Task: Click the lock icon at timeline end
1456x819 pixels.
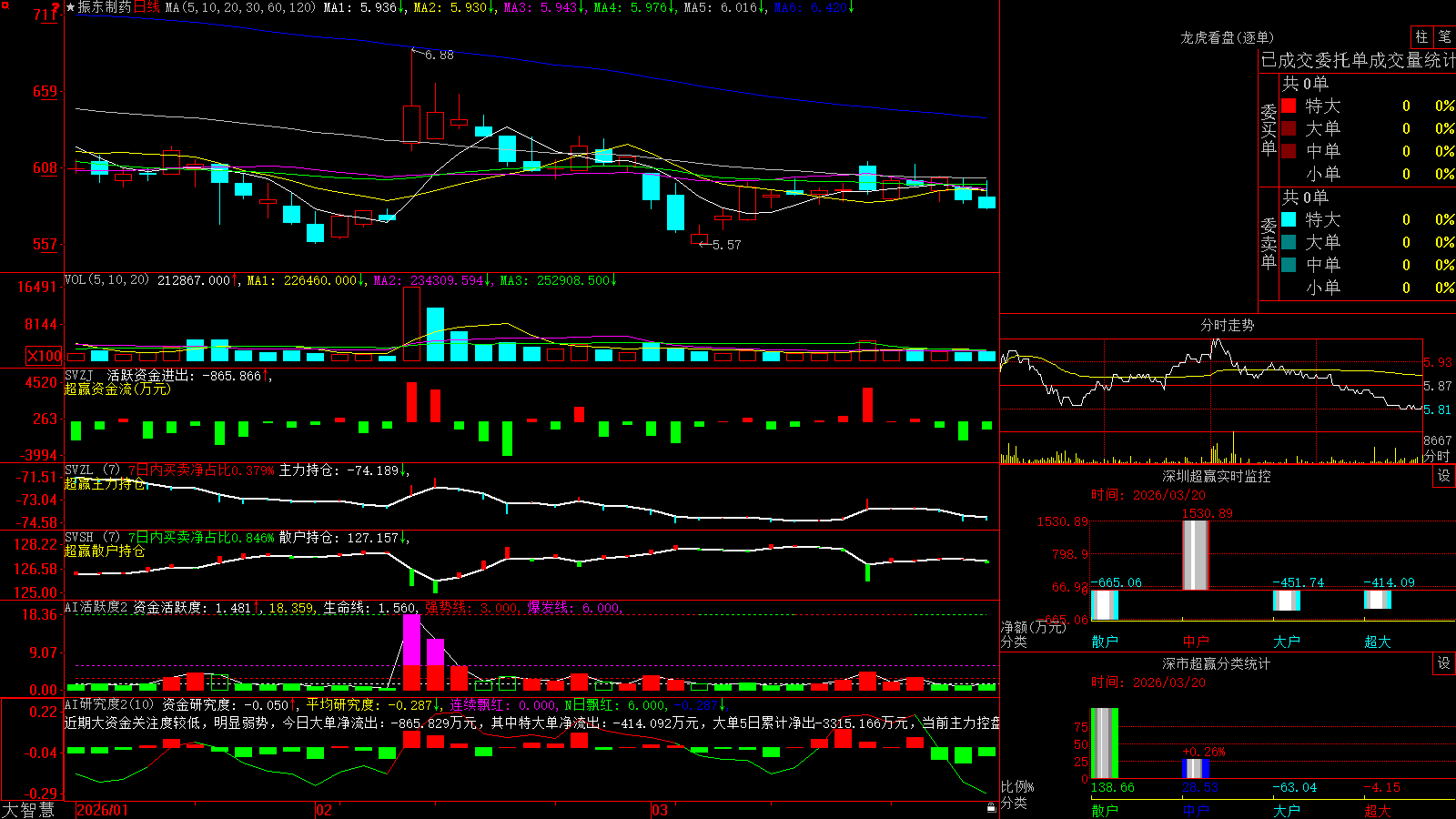Action: click(991, 808)
